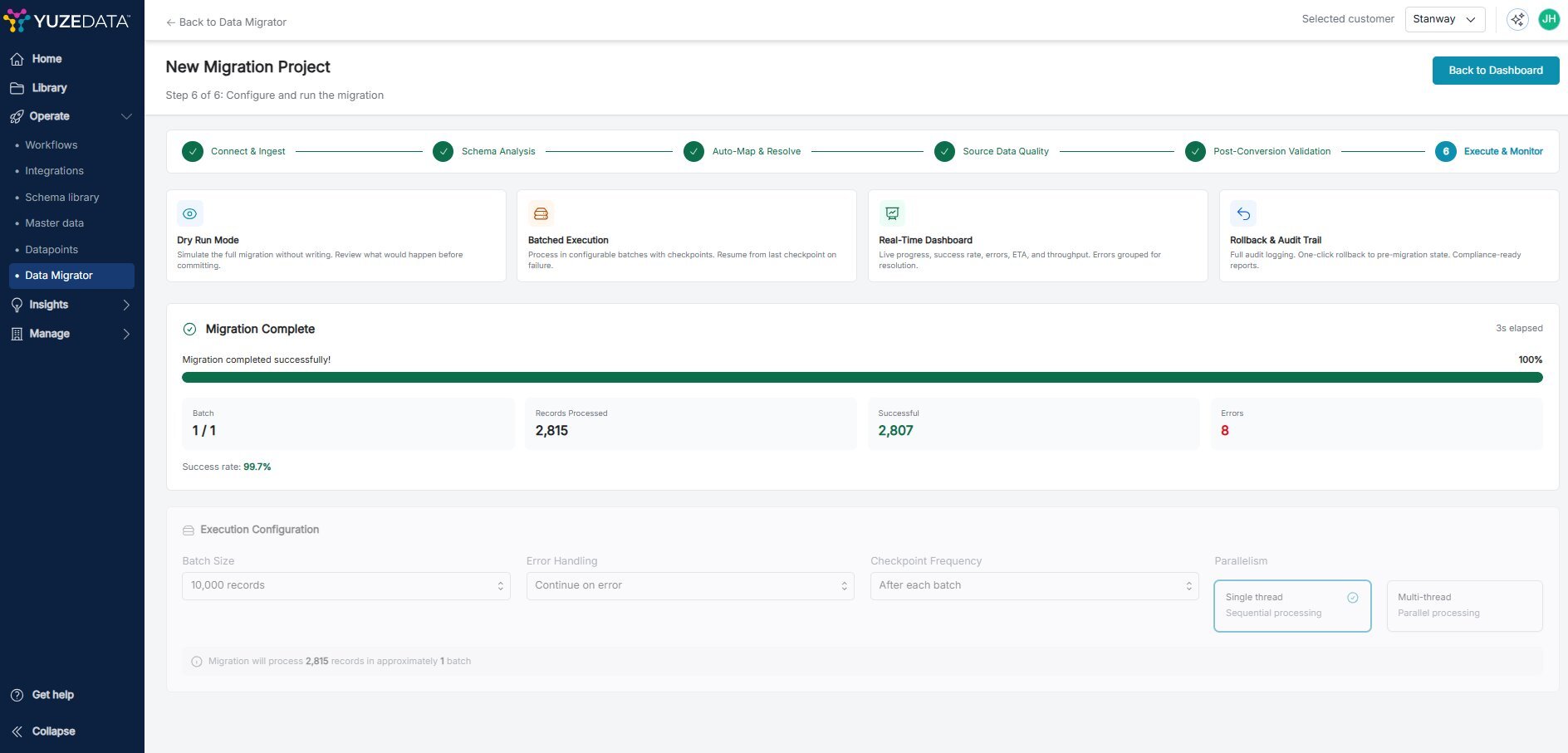1568x753 pixels.
Task: Click the Connect & Ingest step checkmark
Action: (193, 152)
